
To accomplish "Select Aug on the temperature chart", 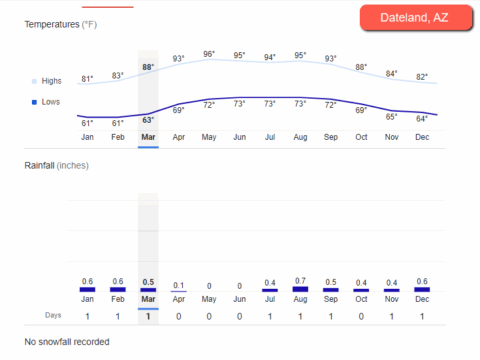I will (300, 137).
